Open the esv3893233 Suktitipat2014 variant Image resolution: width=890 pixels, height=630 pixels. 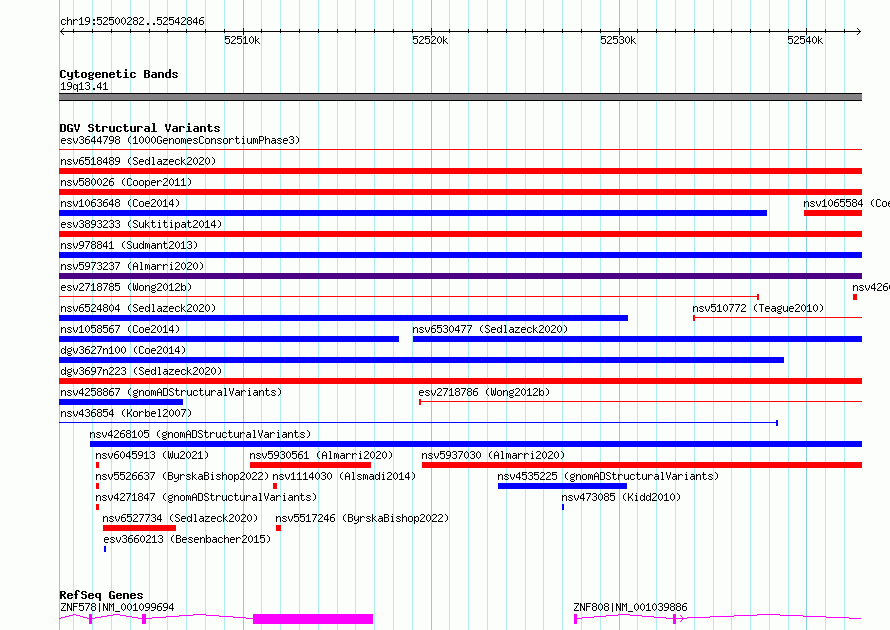141,224
